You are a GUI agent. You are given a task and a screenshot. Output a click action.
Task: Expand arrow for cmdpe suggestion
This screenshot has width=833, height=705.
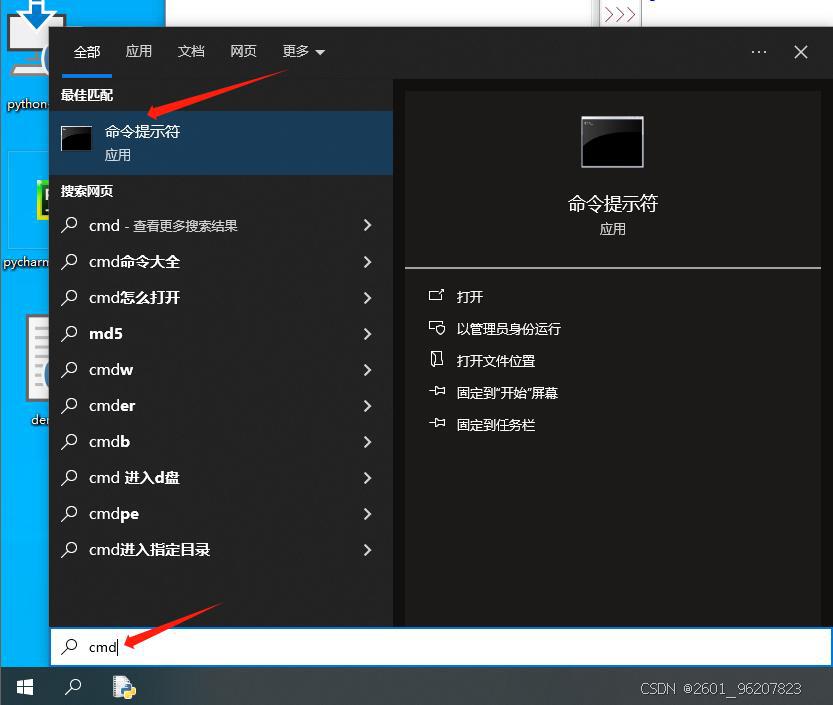(x=367, y=514)
